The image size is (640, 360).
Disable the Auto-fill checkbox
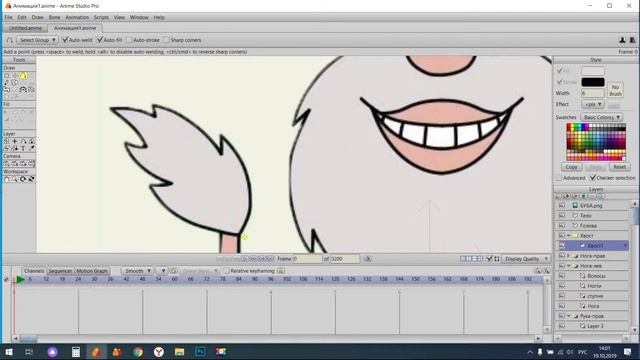click(x=100, y=40)
